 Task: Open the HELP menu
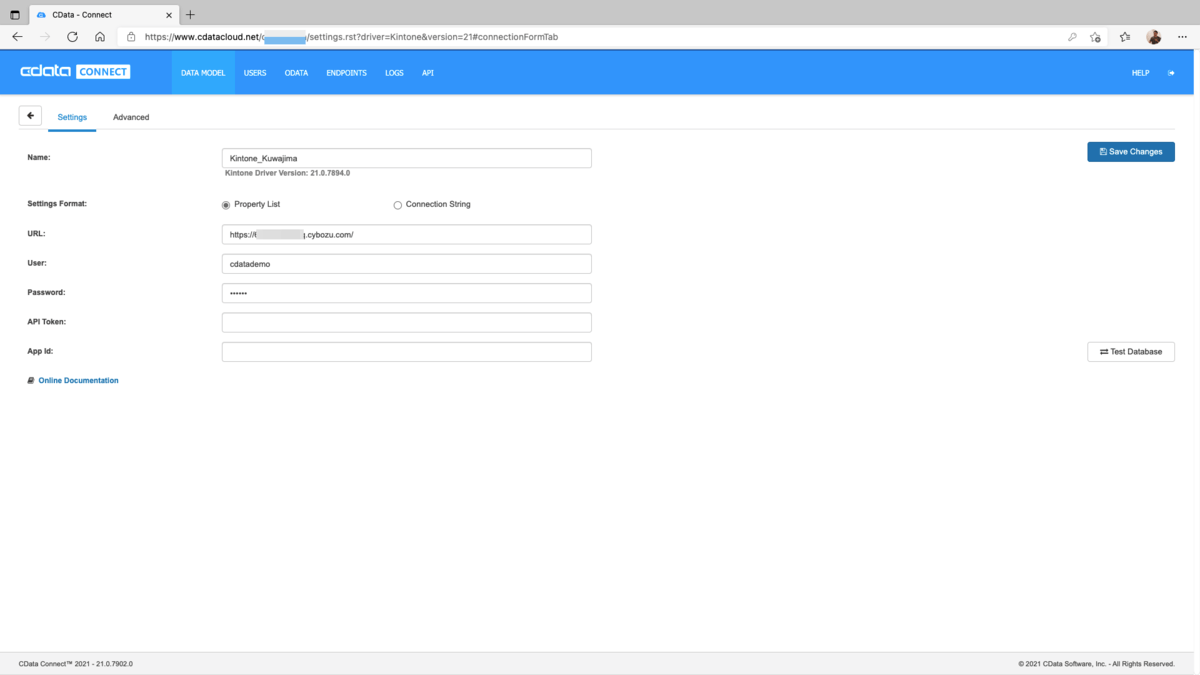coord(1140,73)
